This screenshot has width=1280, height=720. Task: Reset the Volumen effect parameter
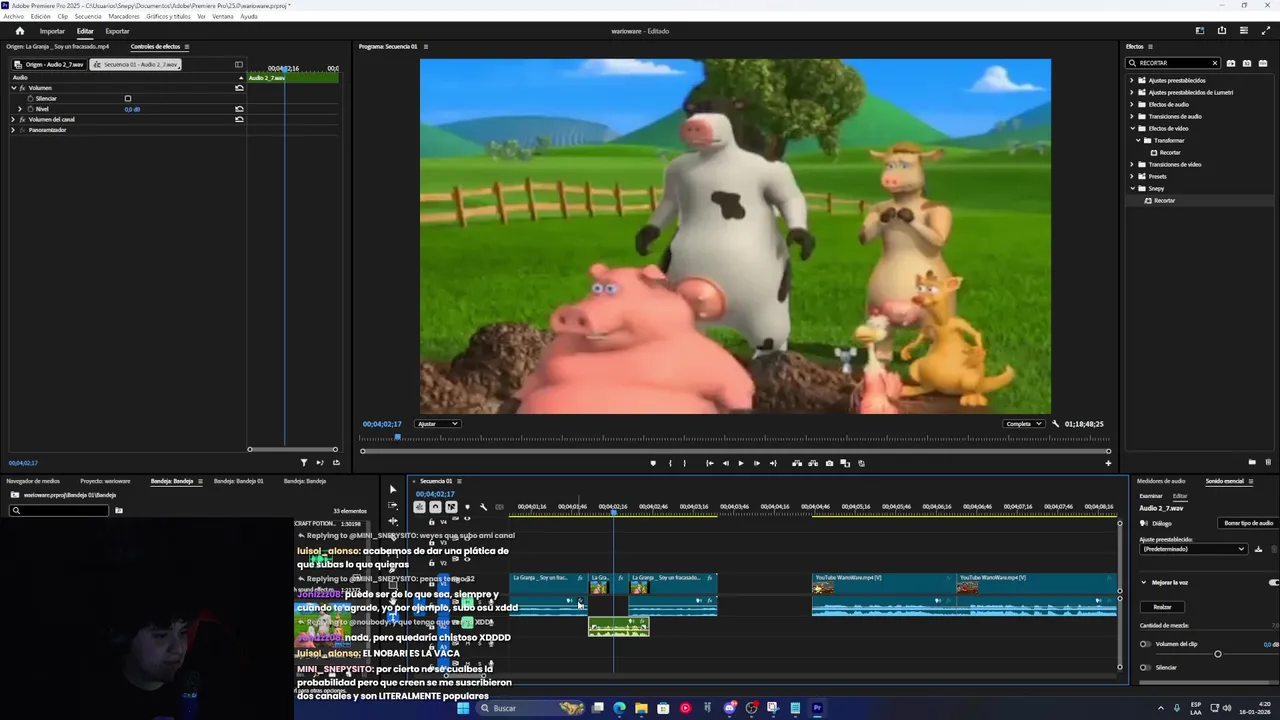pyautogui.click(x=239, y=88)
